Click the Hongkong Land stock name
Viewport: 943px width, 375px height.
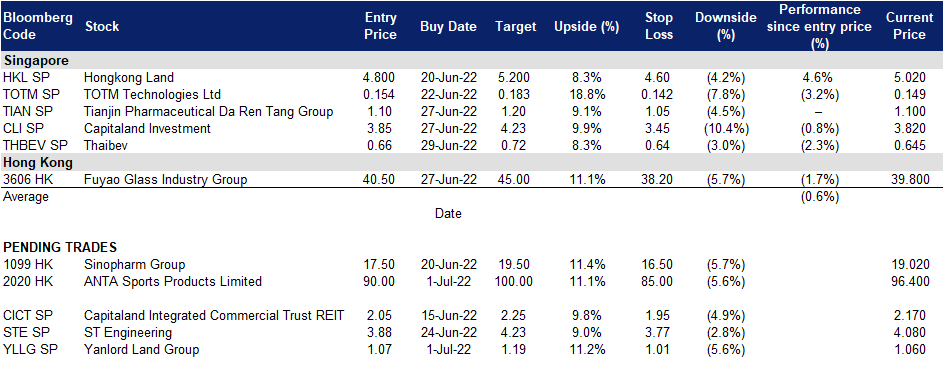[x=129, y=78]
